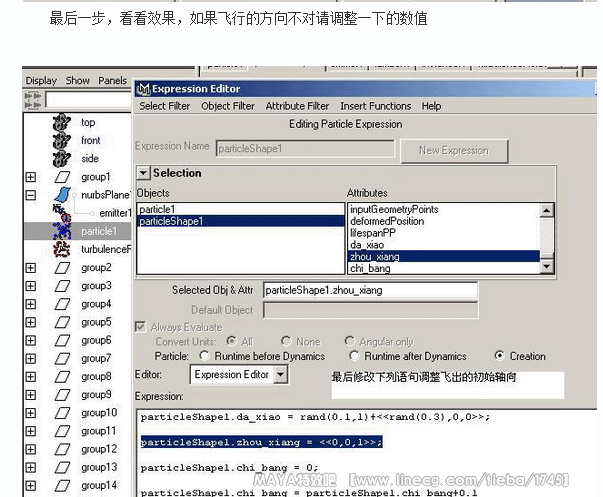This screenshot has width=603, height=497.
Task: Open the Select Filter menu
Action: 165,106
